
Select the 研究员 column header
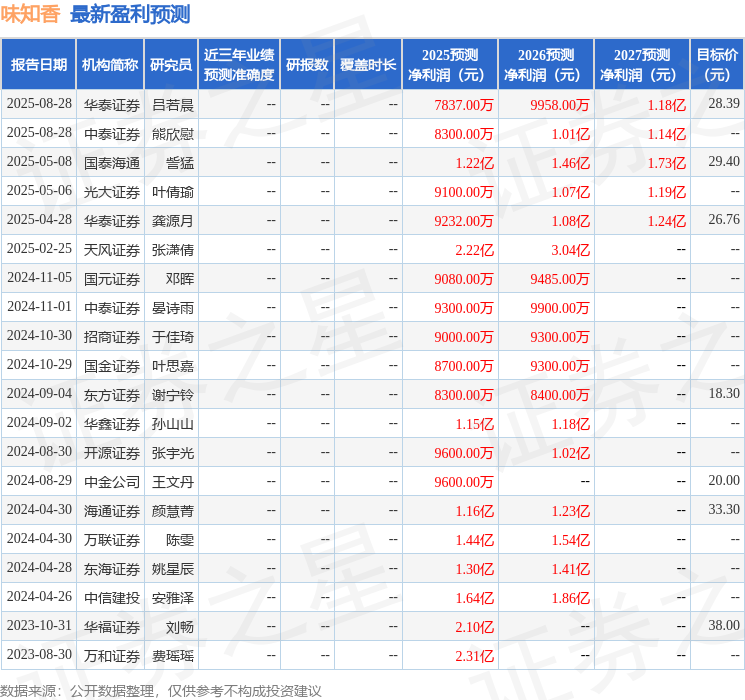(171, 65)
